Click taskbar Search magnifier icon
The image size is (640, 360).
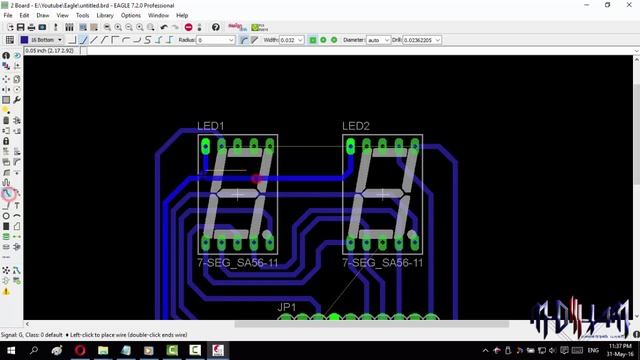coord(34,350)
